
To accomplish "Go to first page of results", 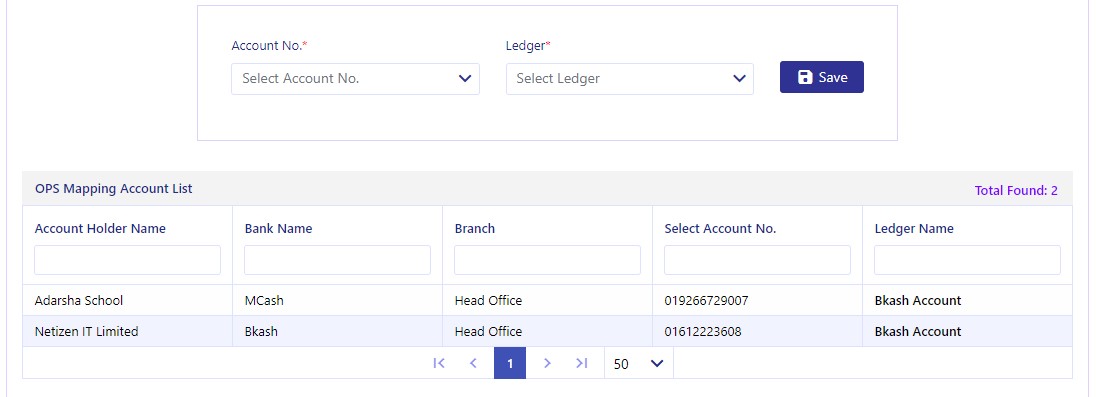I will point(439,363).
